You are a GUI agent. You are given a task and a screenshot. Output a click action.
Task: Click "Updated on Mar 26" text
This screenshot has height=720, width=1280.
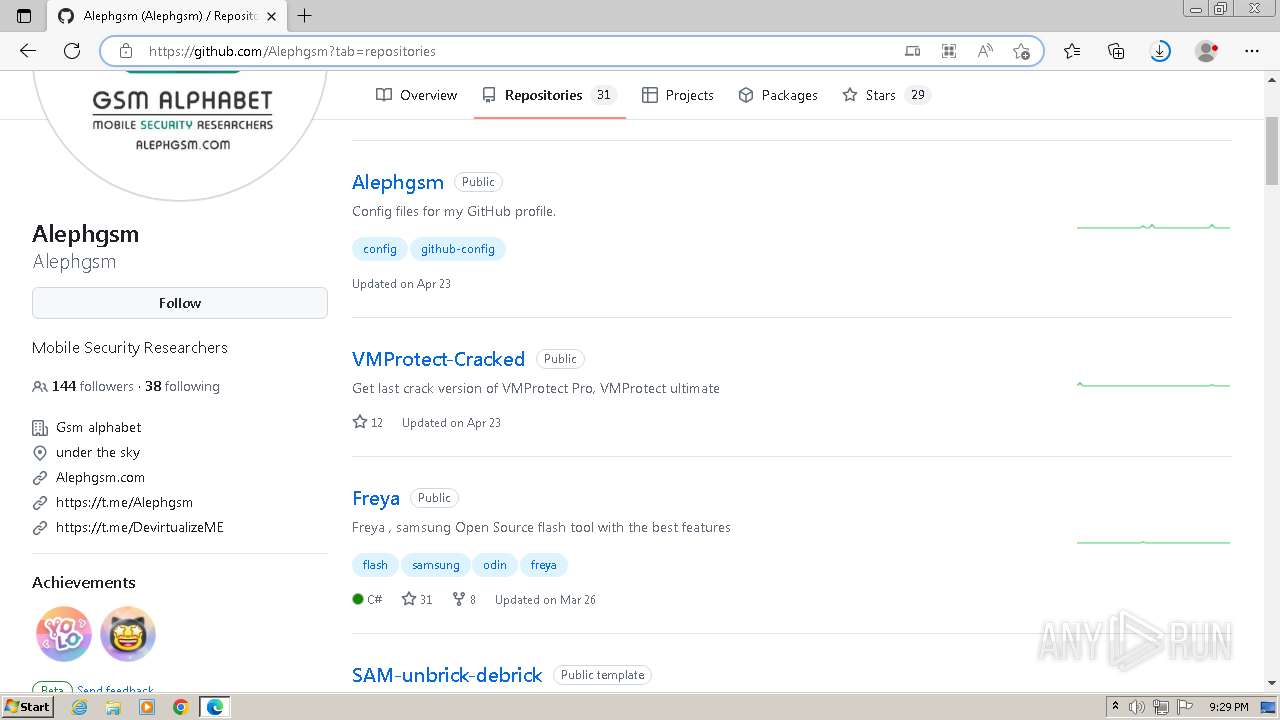[545, 600]
